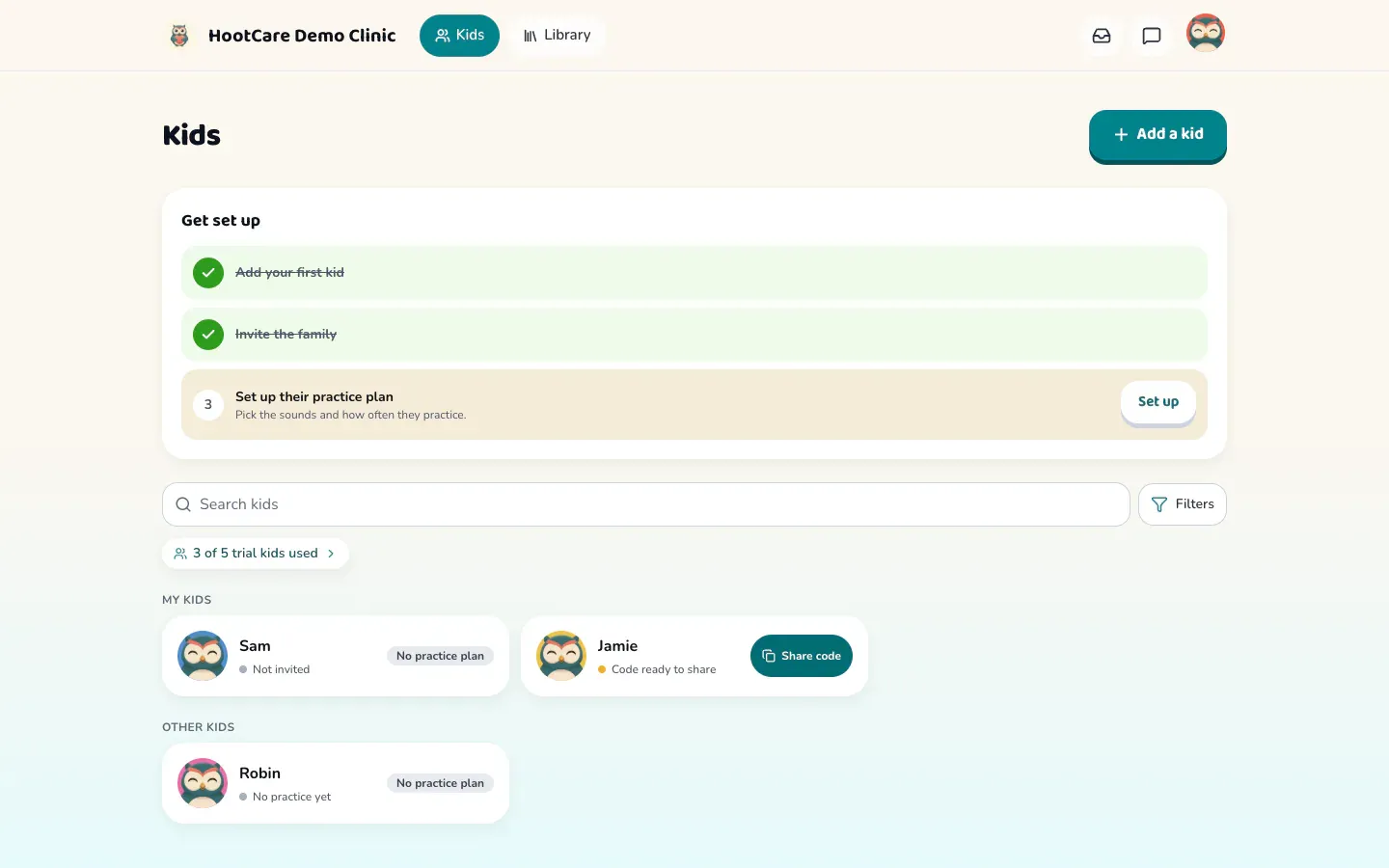1389x868 pixels.
Task: Click Robin's owl avatar
Action: tap(203, 783)
